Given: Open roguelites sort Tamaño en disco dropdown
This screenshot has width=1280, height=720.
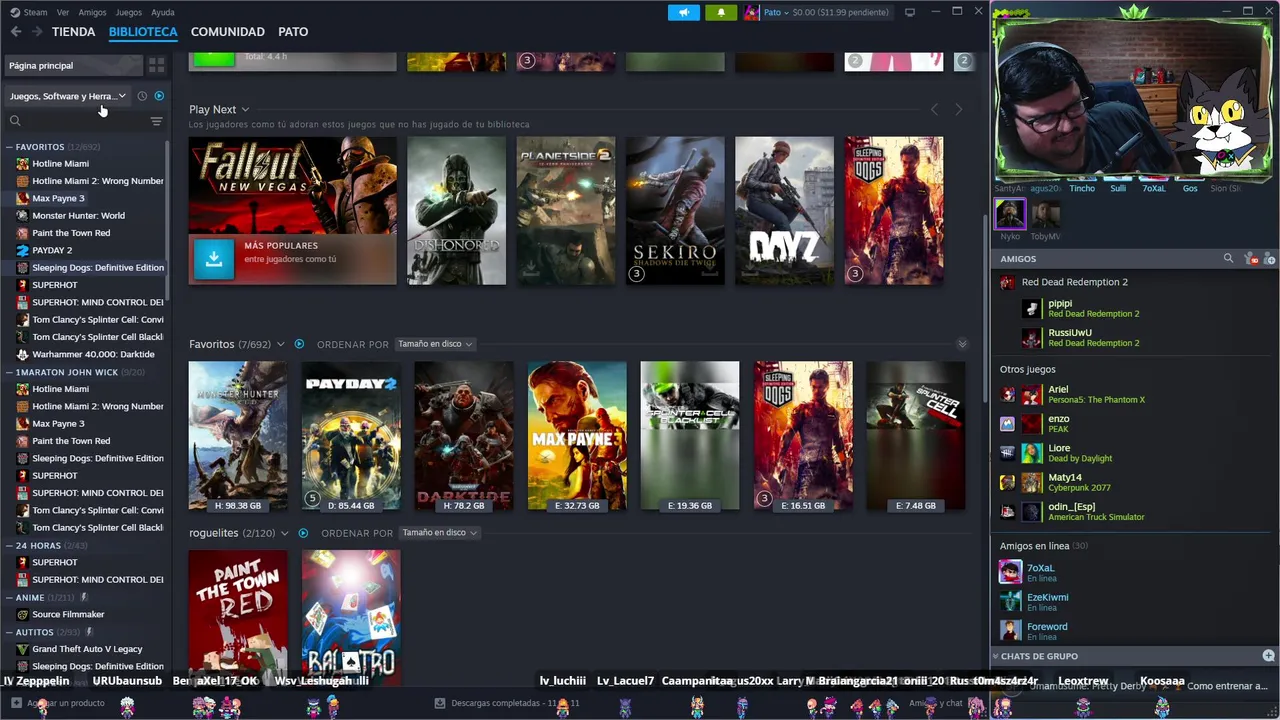Looking at the screenshot, I should 439,533.
